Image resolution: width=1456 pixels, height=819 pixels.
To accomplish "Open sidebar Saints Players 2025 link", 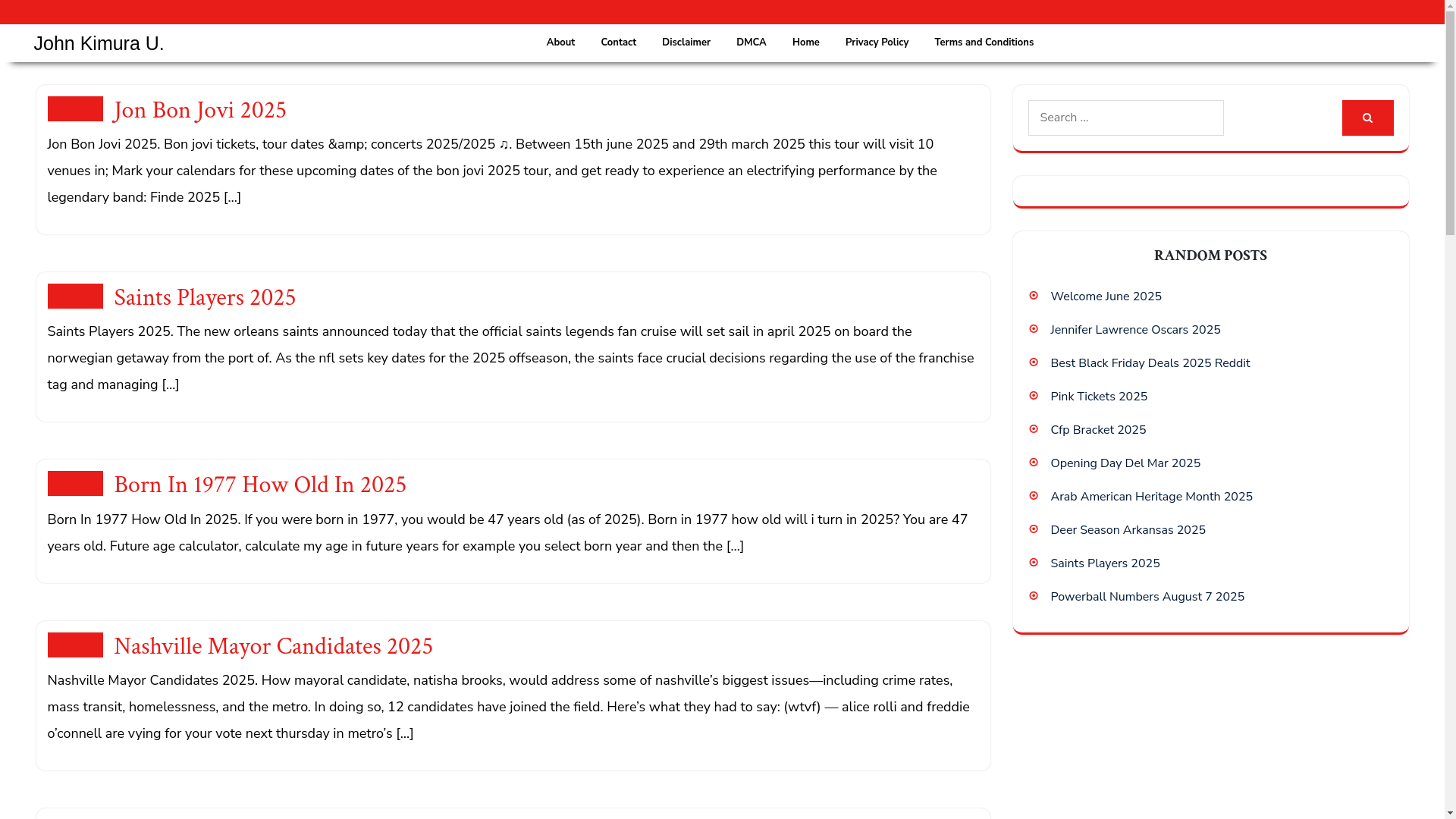I will [x=1105, y=563].
